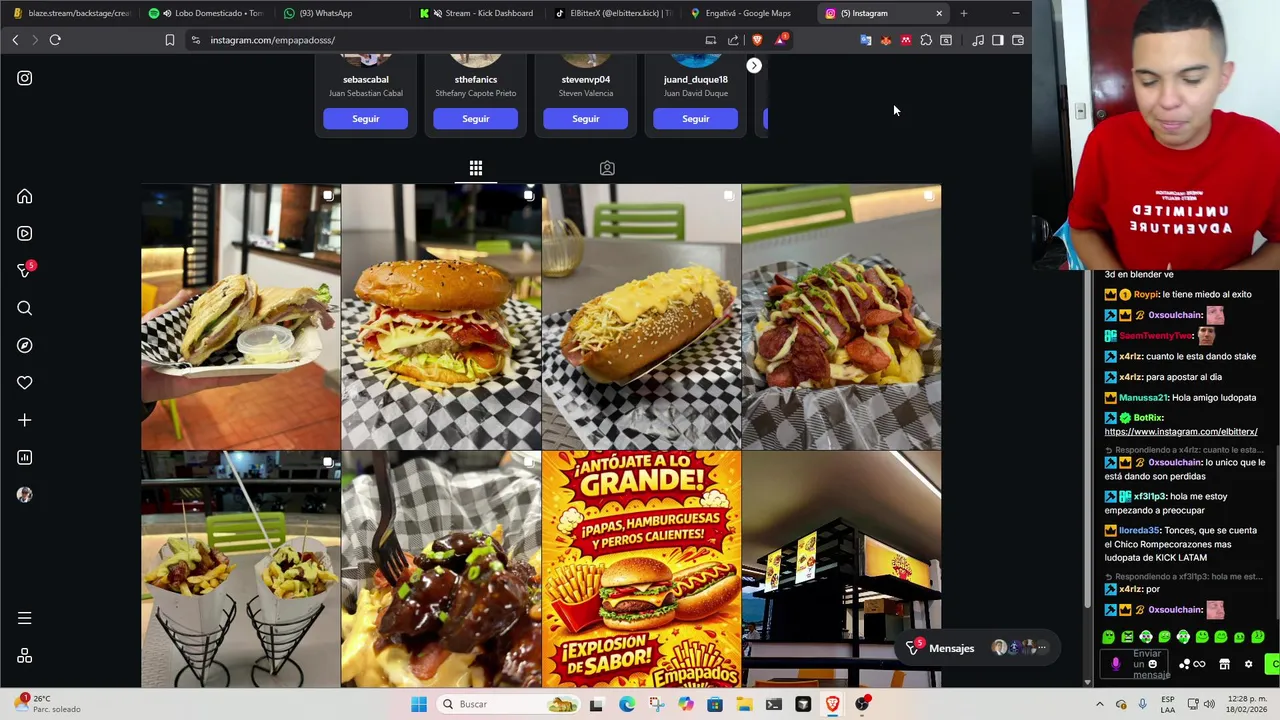Open the Brave Rewards triangle icon
The height and width of the screenshot is (720, 1280).
780,40
